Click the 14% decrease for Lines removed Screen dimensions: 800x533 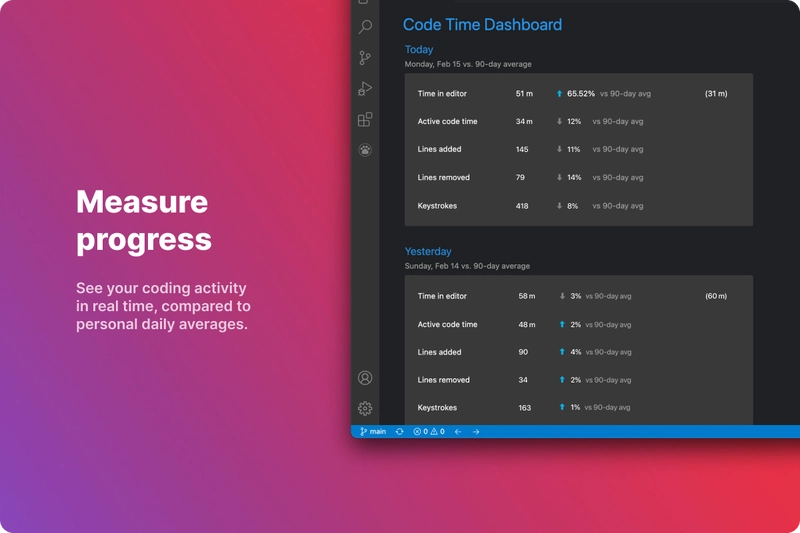[574, 177]
